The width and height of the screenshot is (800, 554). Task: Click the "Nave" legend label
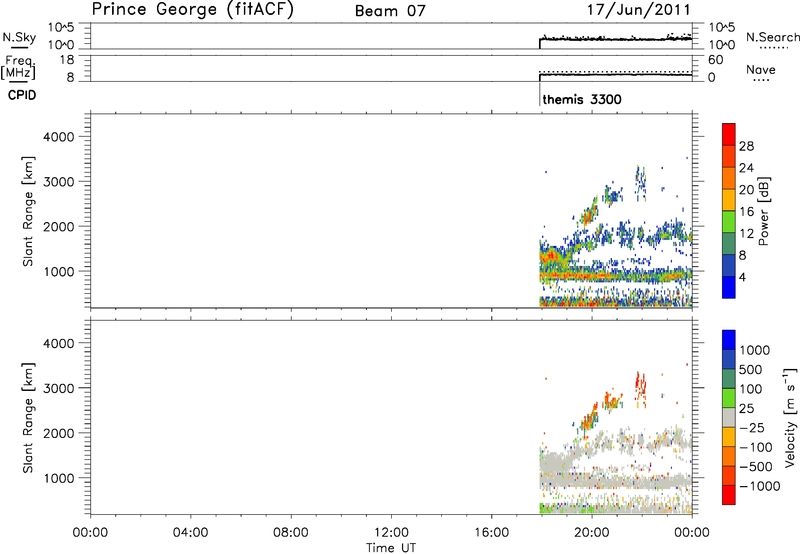click(x=761, y=69)
